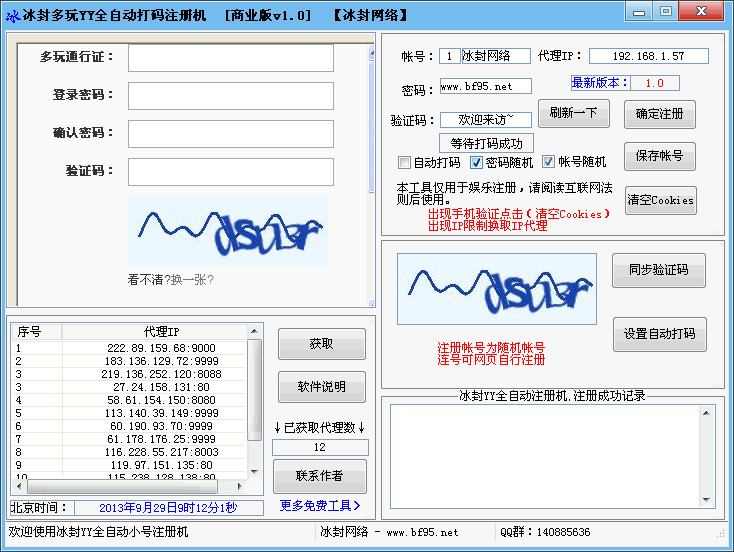Uncheck the 密码随机 checkbox

pos(476,162)
